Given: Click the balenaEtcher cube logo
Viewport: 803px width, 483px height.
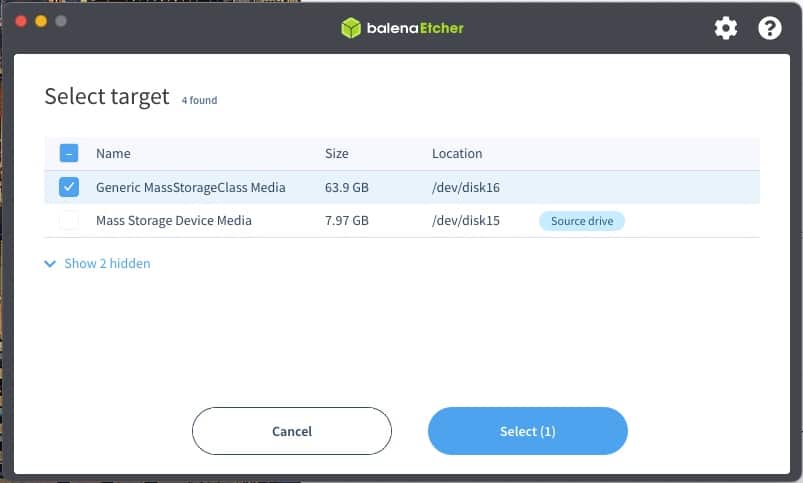Looking at the screenshot, I should (x=351, y=28).
